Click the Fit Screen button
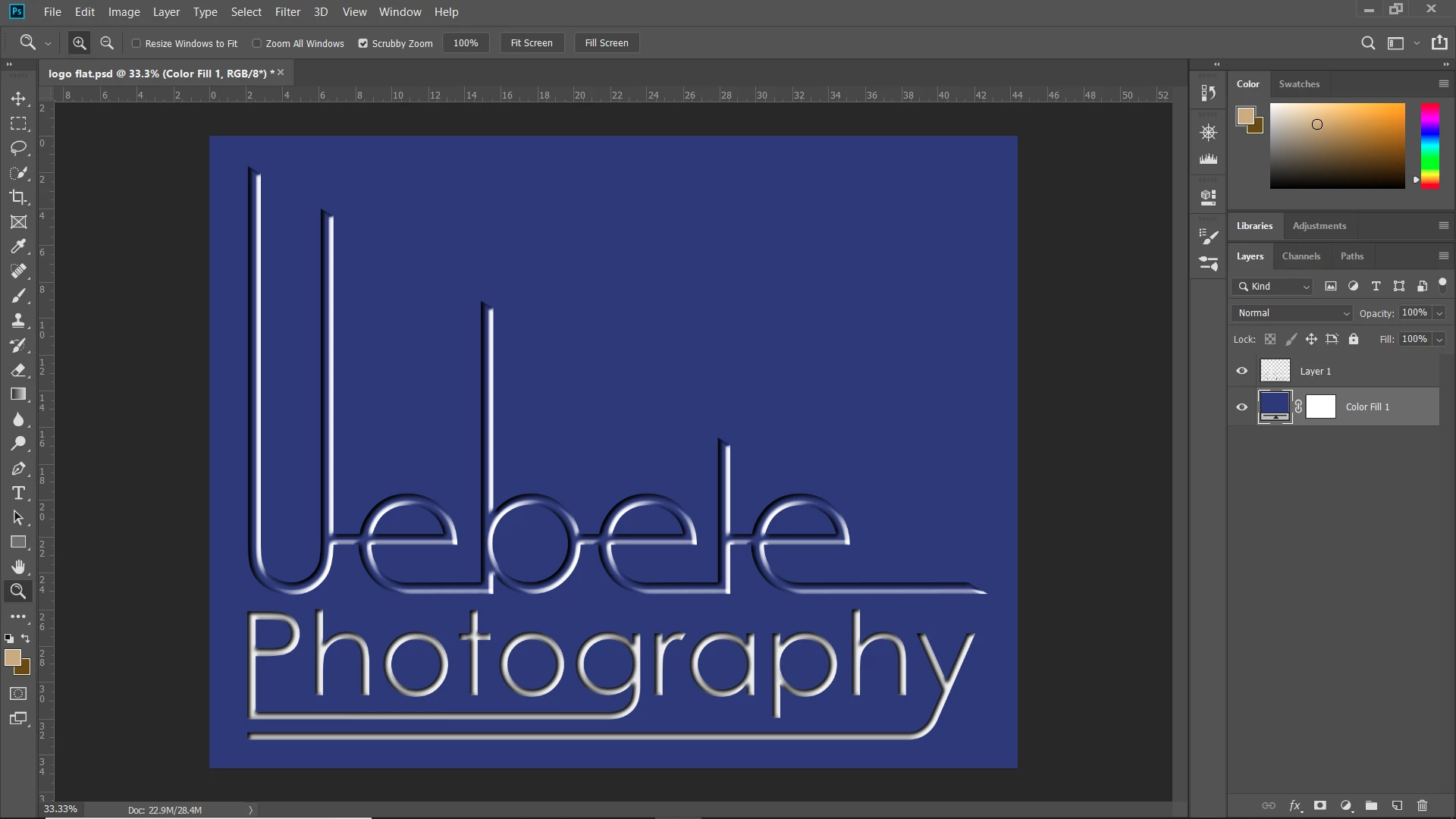 531,43
